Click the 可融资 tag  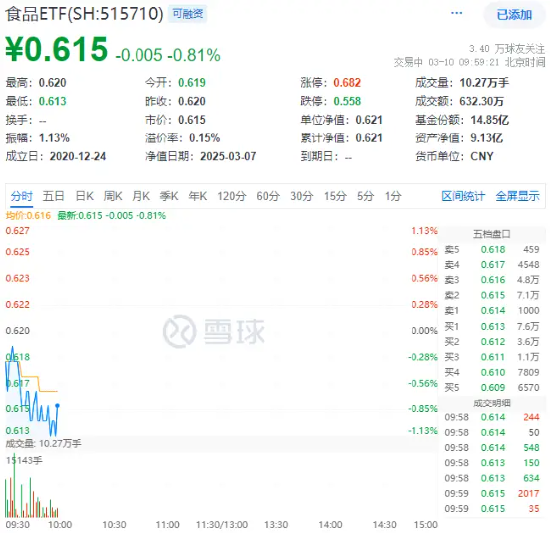click(x=188, y=14)
